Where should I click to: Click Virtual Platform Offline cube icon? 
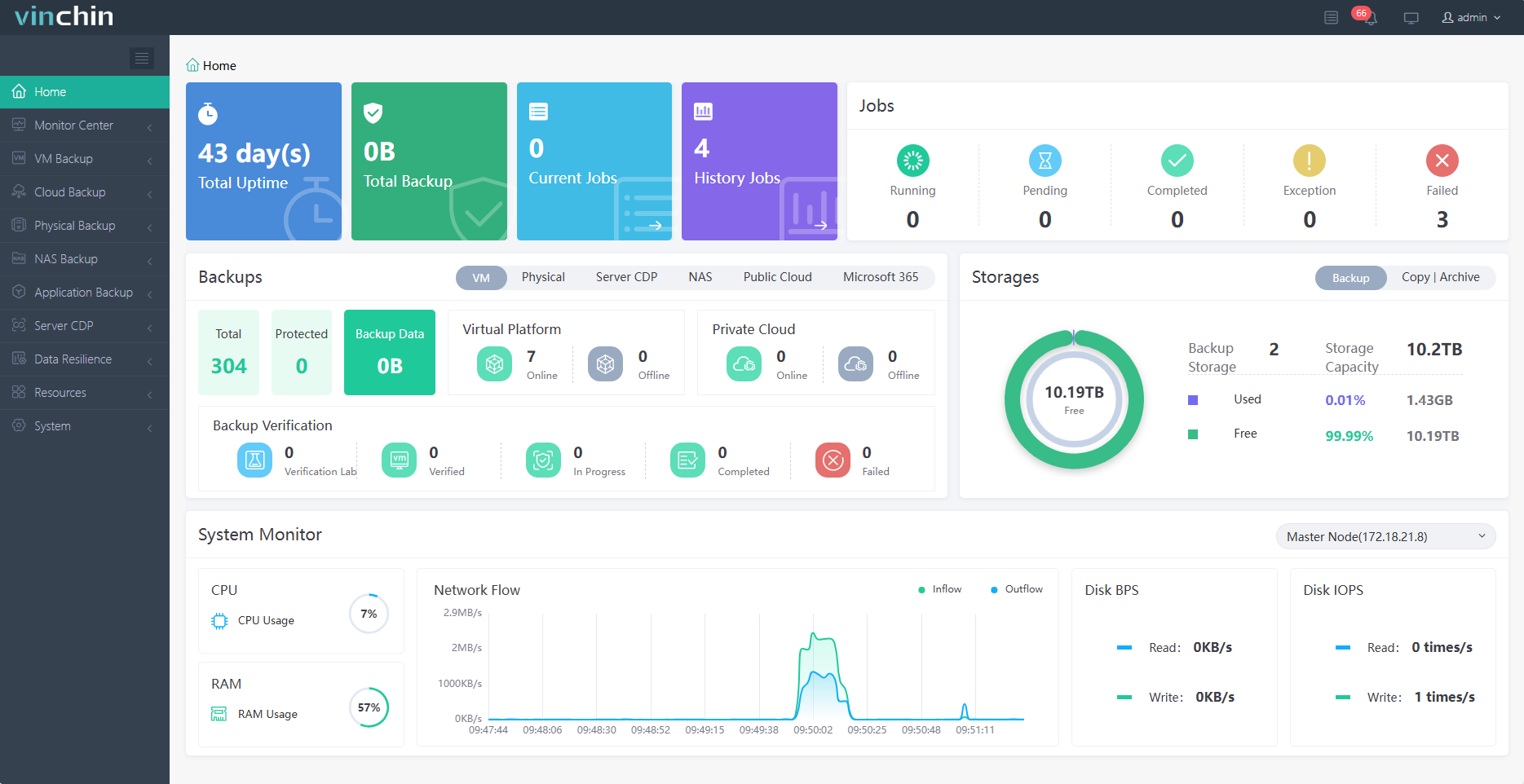point(605,364)
